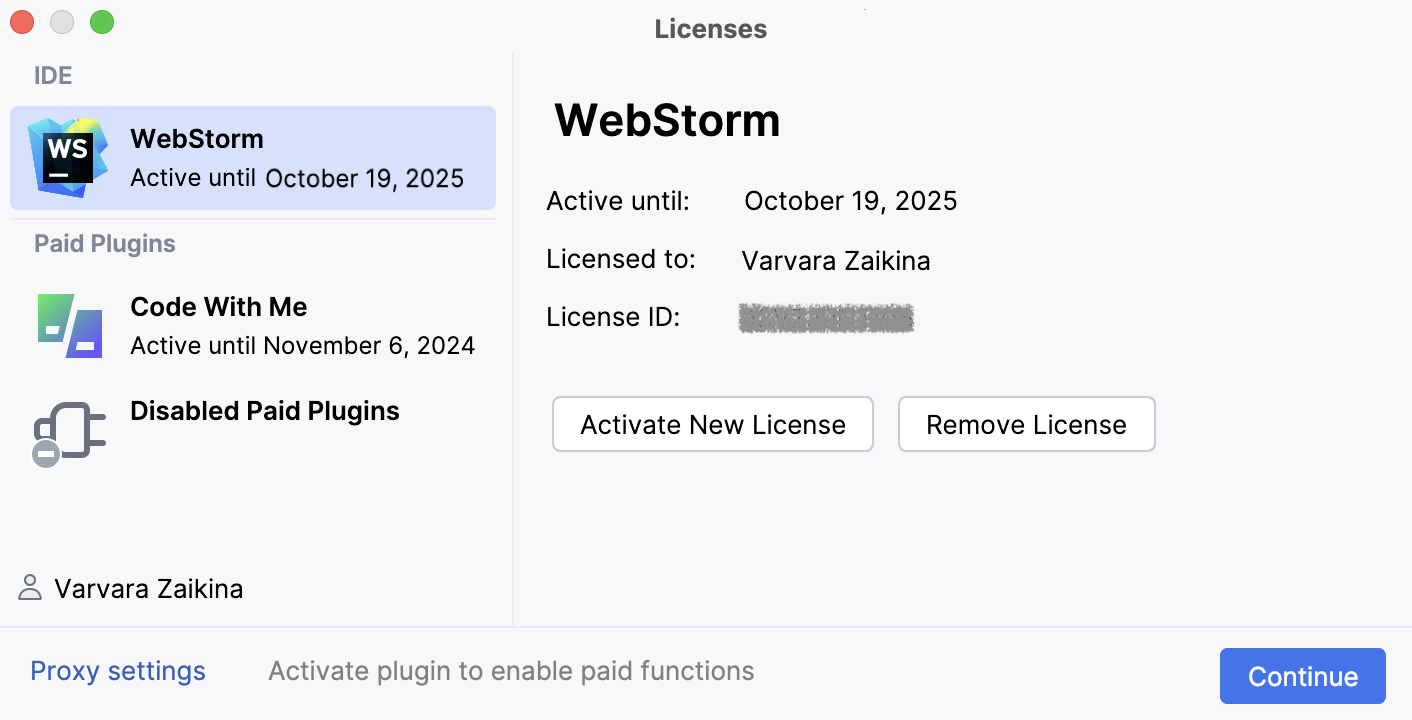Open Disabled Paid Plugins entry
The width and height of the screenshot is (1412, 720).
pos(265,412)
